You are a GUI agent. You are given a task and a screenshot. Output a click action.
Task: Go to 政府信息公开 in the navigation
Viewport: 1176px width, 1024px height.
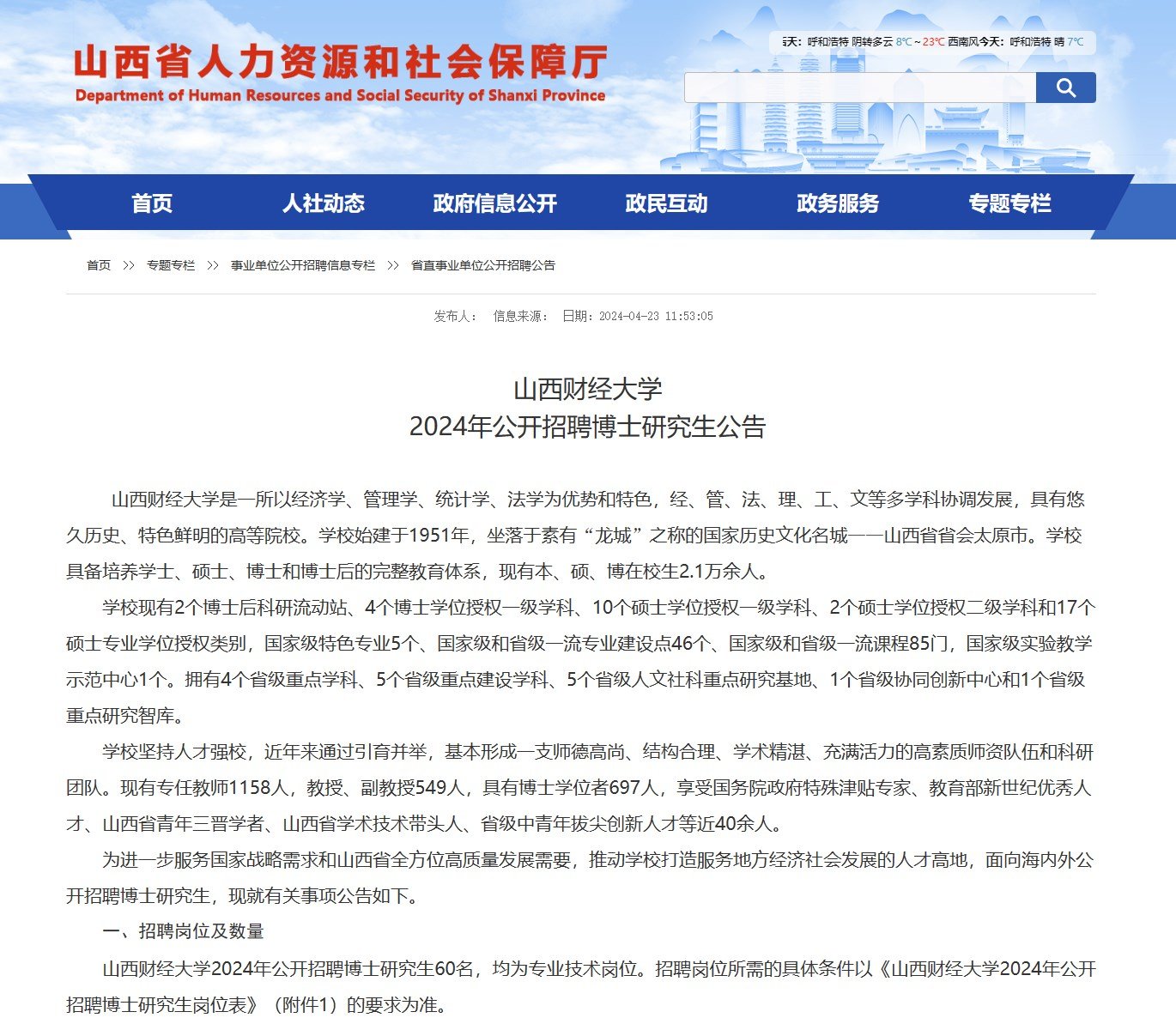495,203
